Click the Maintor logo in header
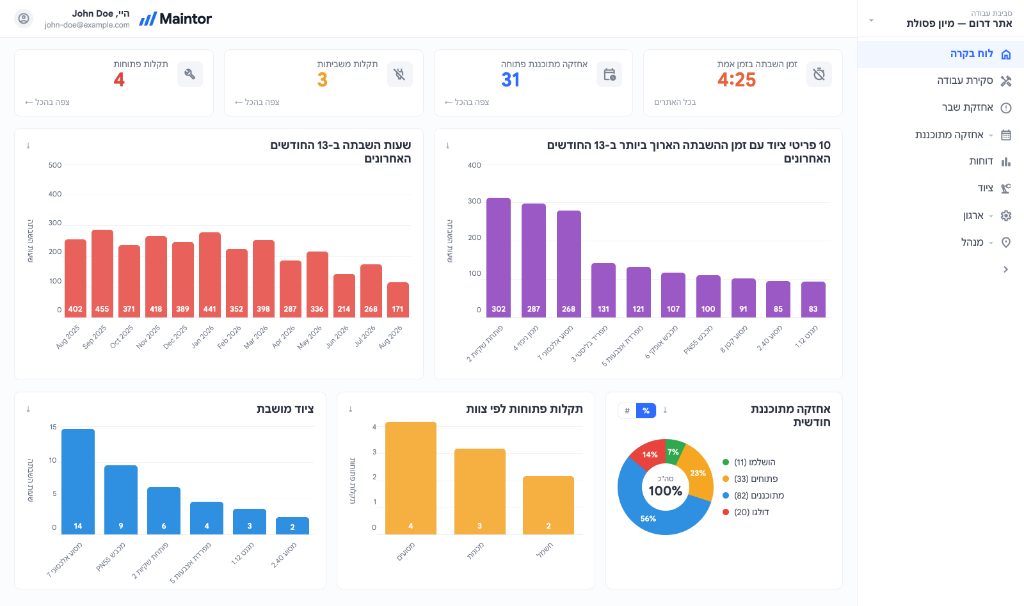The width and height of the screenshot is (1024, 606). [176, 19]
